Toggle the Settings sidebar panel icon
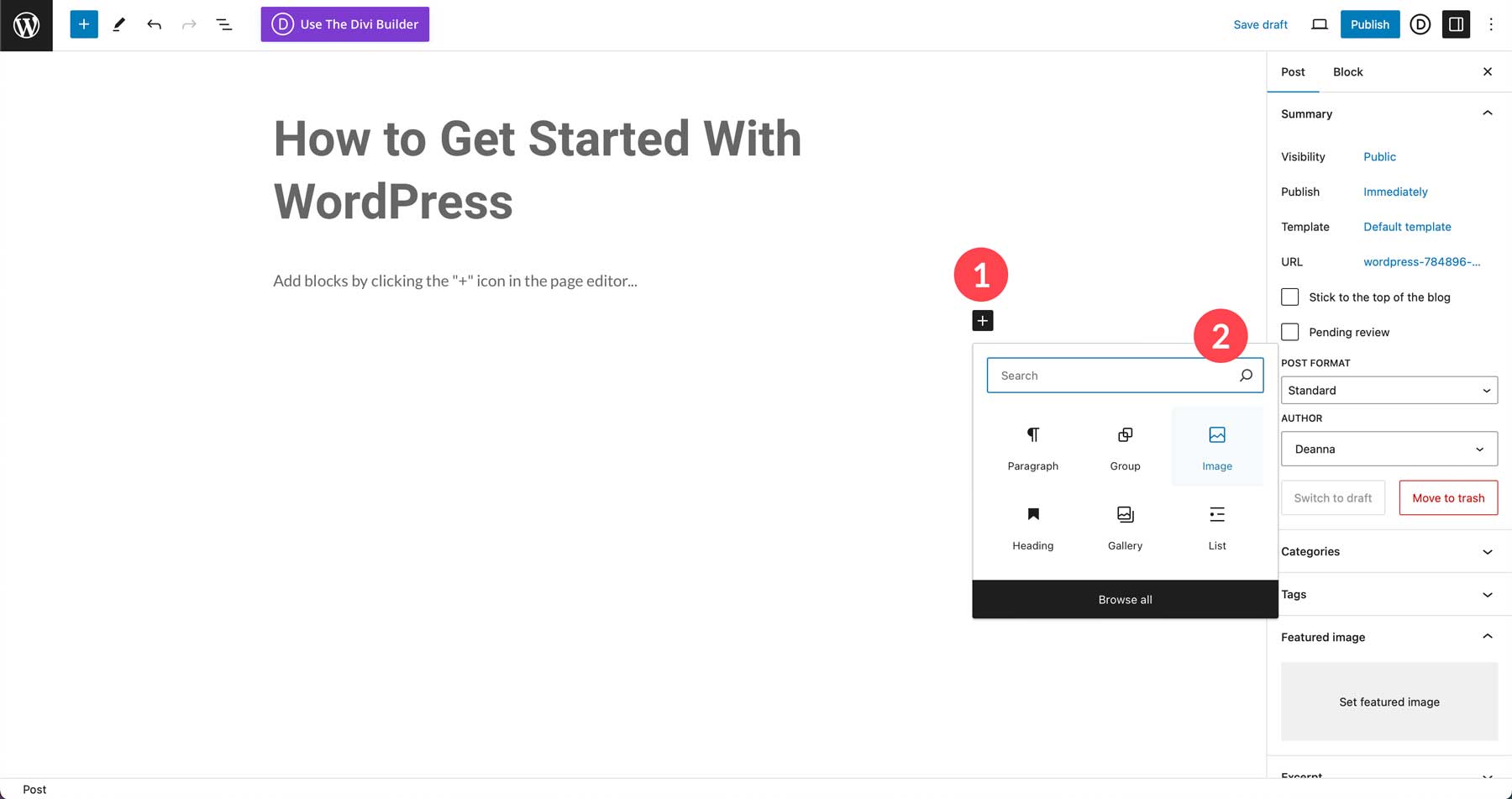This screenshot has height=799, width=1512. coord(1456,24)
